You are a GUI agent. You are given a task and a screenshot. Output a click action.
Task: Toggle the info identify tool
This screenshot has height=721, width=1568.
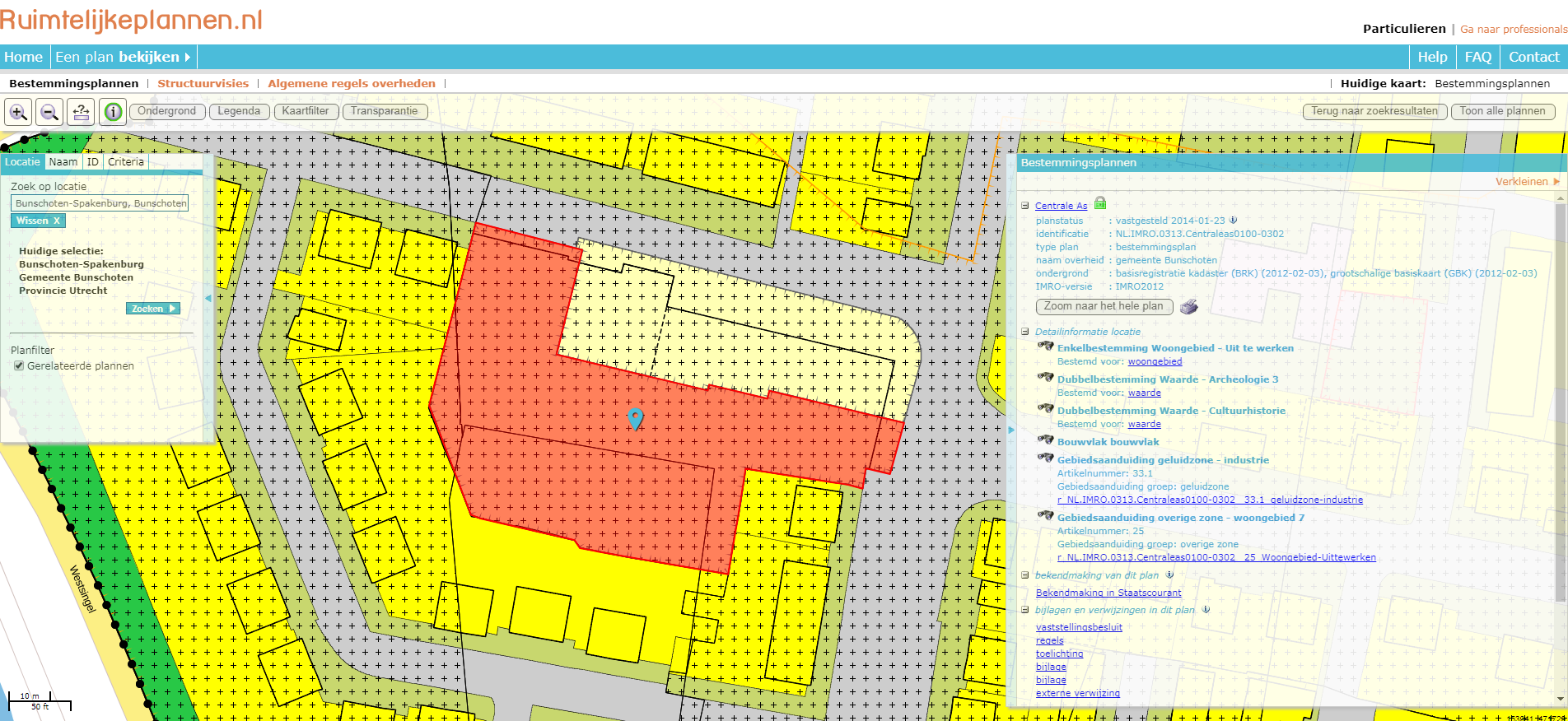point(114,112)
